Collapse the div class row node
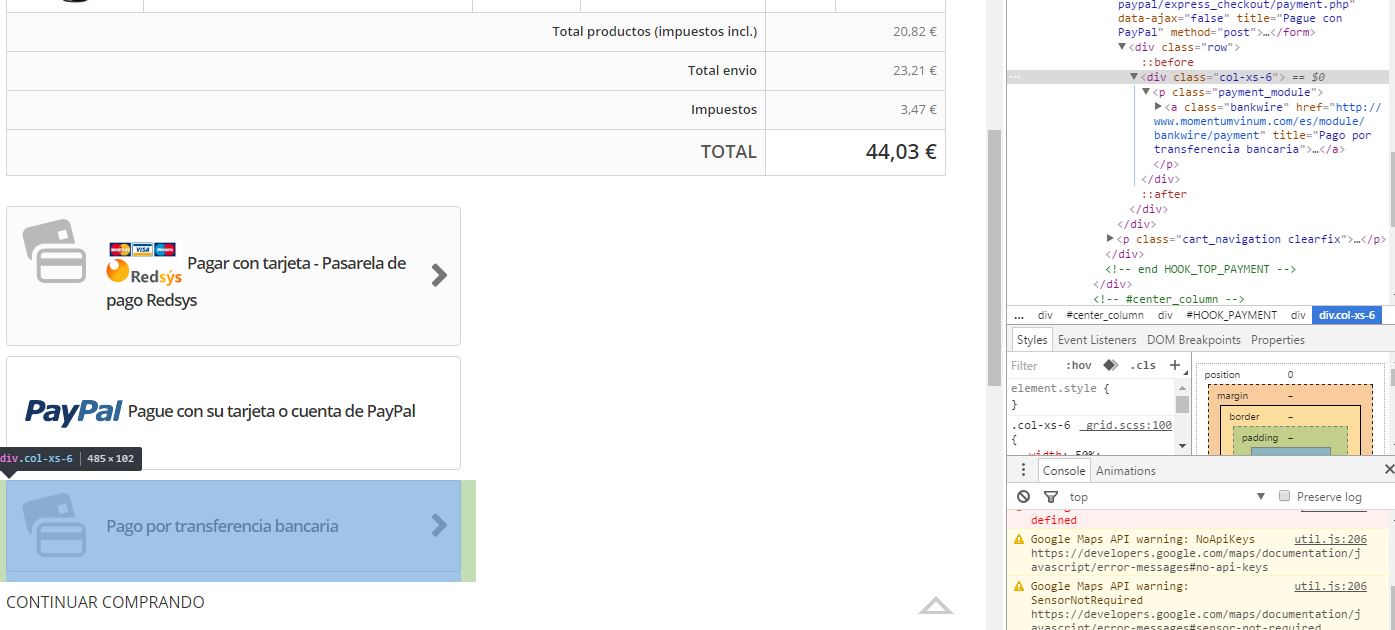The width and height of the screenshot is (1395, 630). click(x=1123, y=47)
